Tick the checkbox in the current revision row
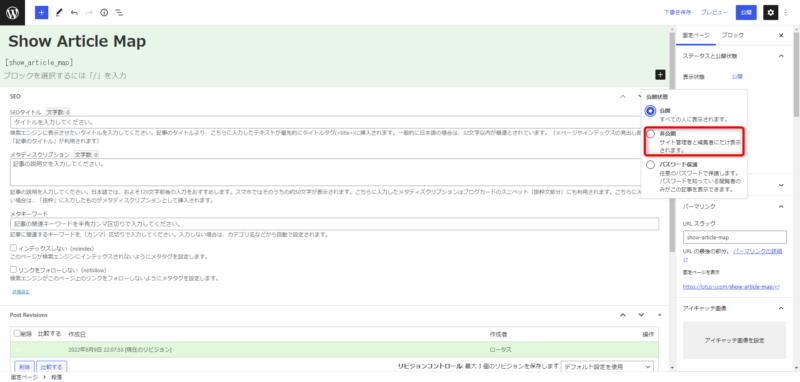Screen dimensions: 800x382 click(x=18, y=349)
